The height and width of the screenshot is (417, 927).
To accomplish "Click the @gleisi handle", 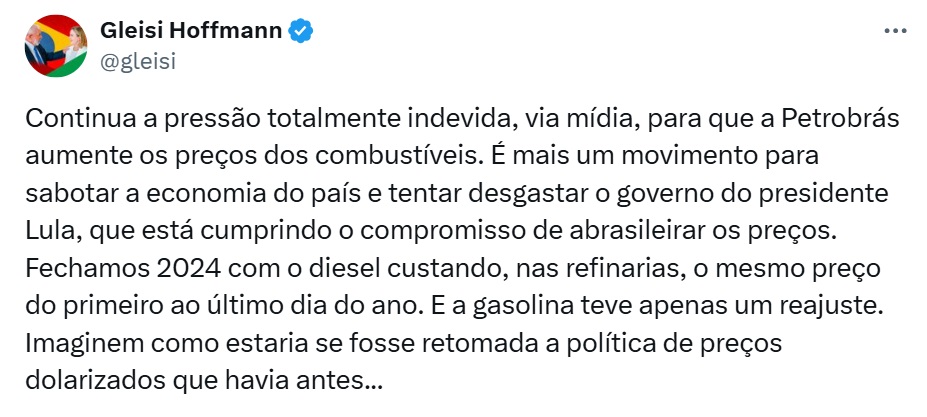I will coord(139,60).
